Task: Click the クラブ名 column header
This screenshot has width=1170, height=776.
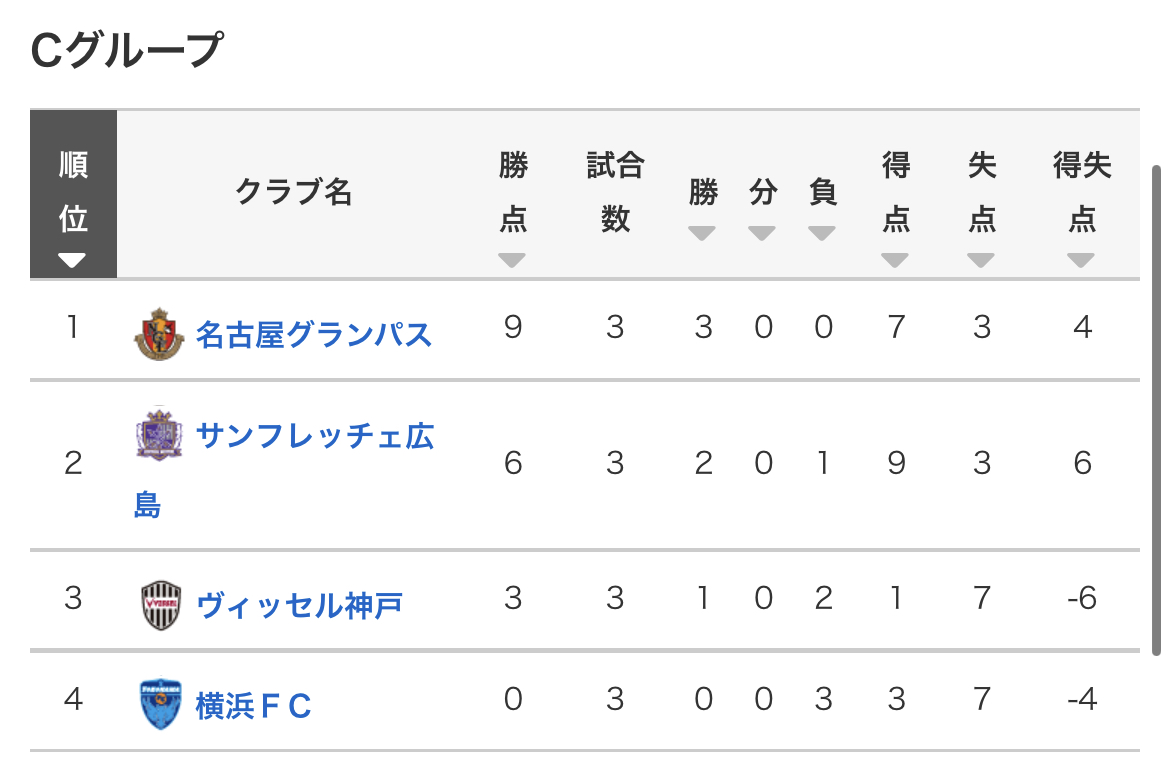Action: tap(293, 192)
